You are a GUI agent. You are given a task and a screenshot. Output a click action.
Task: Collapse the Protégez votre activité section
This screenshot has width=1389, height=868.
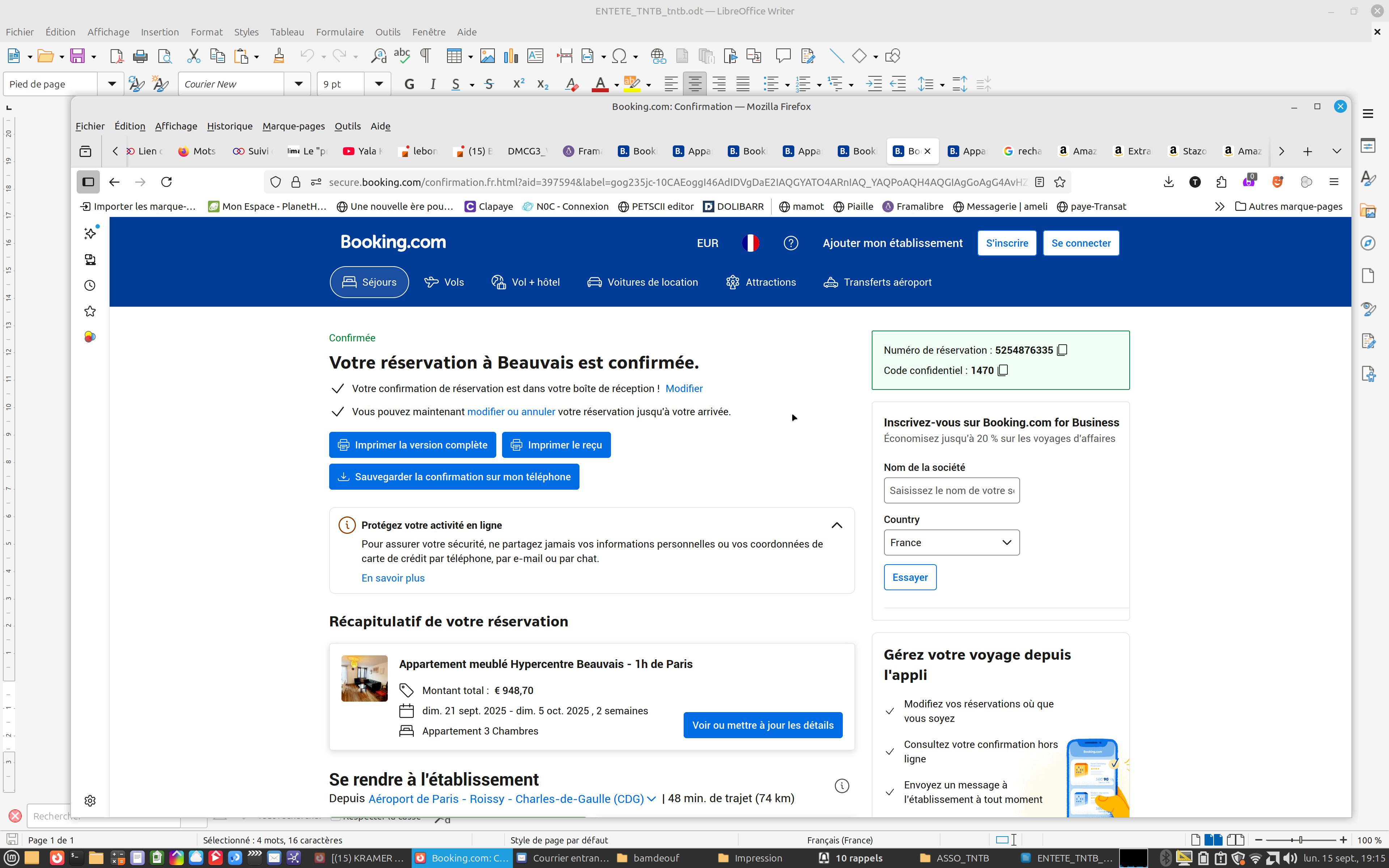(x=836, y=525)
